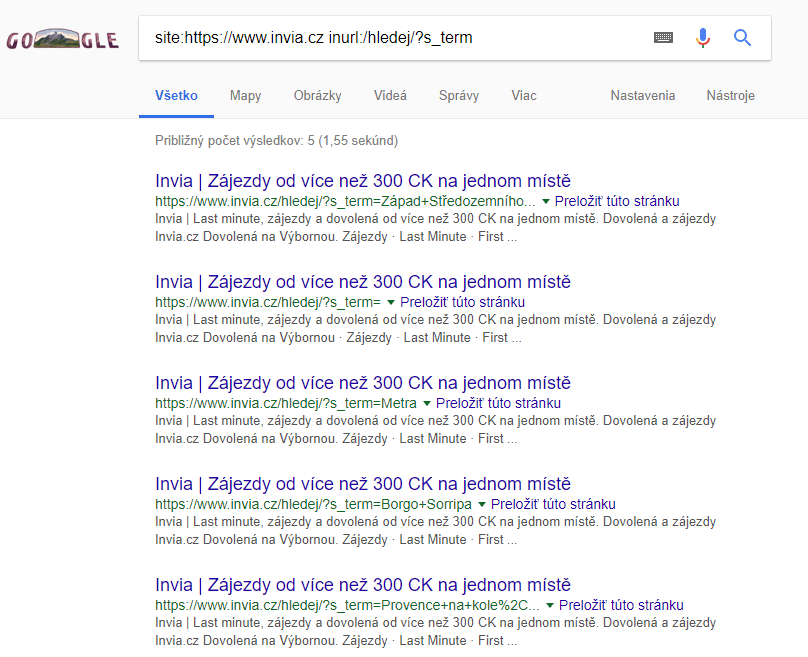Open Nastavenia search settings
The height and width of the screenshot is (657, 808).
point(643,96)
